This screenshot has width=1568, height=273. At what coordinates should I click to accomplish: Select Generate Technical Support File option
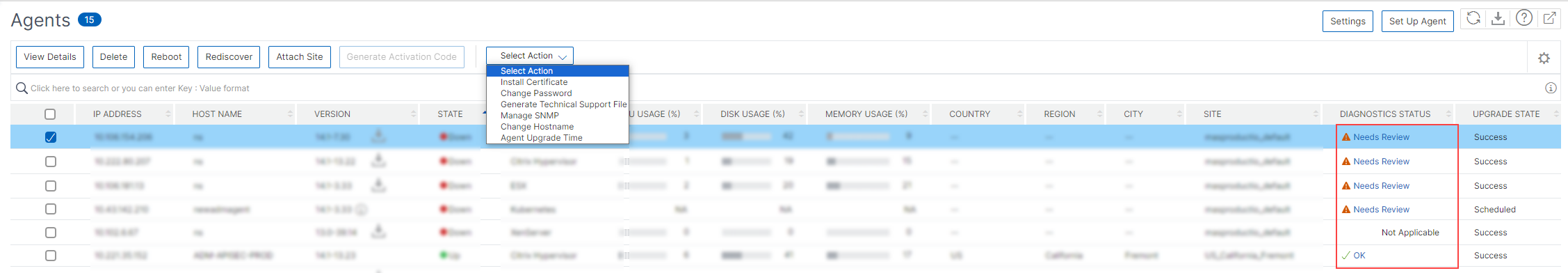[558, 104]
